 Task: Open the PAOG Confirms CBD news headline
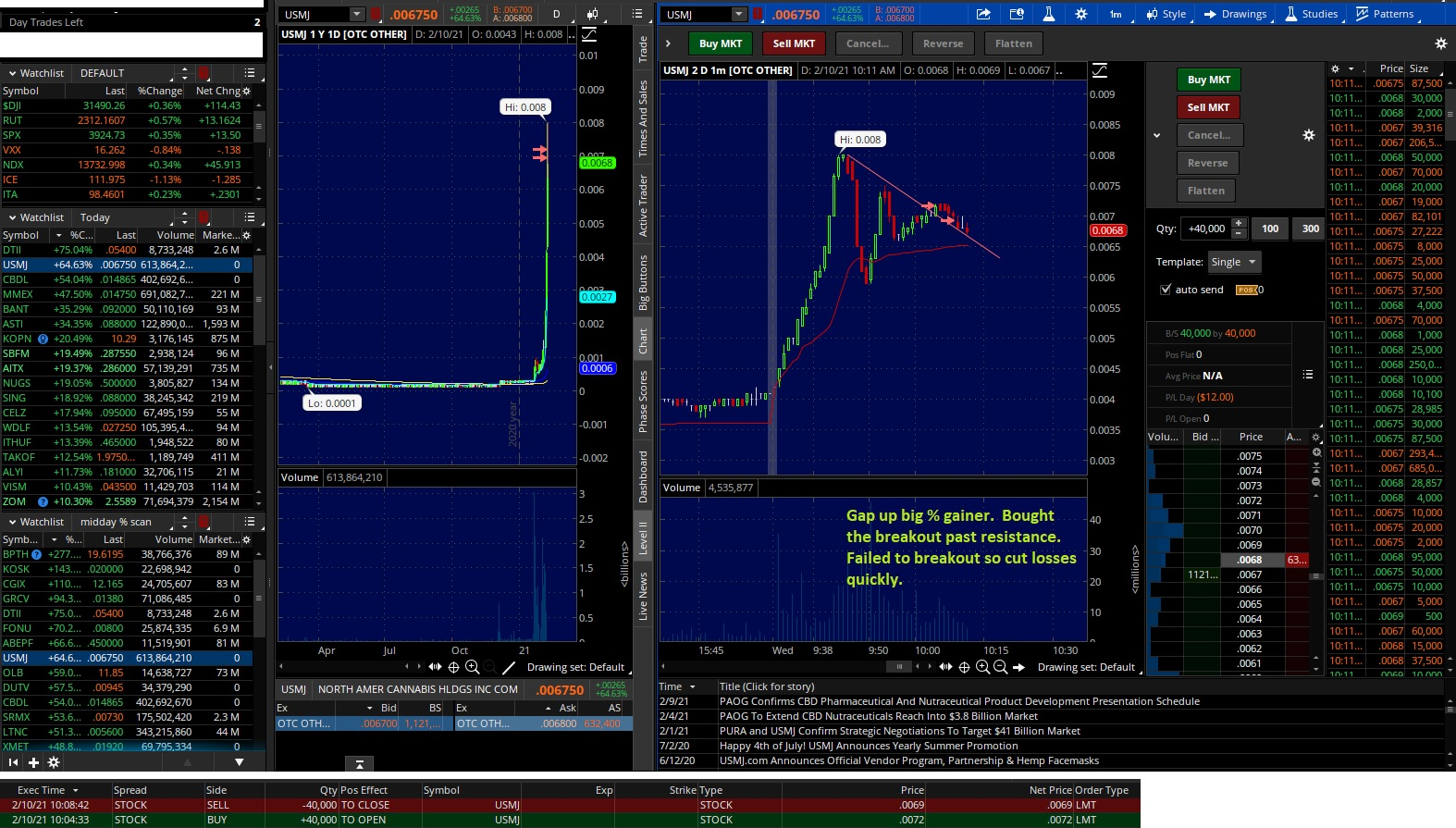[x=958, y=701]
